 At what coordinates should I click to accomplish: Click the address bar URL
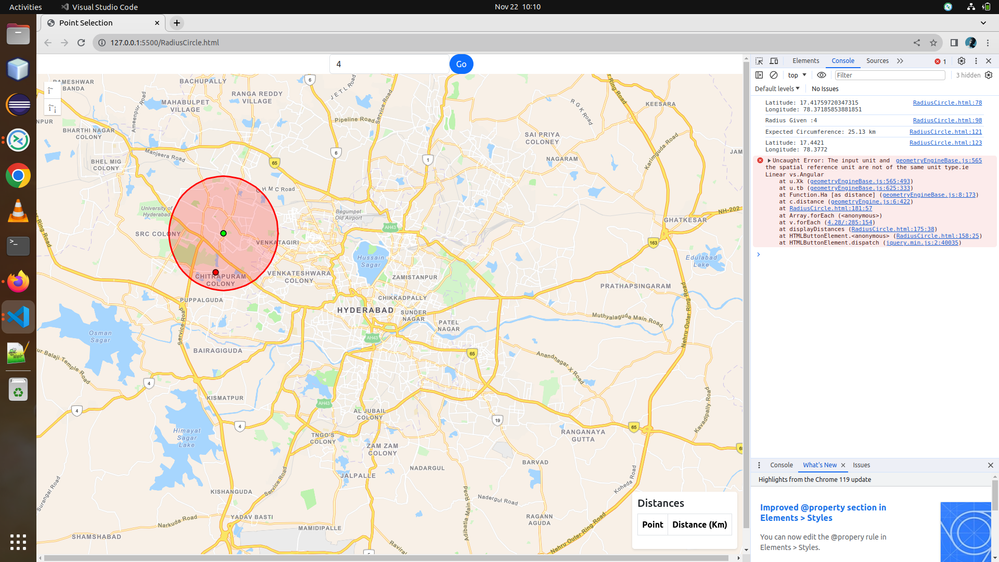[164, 43]
